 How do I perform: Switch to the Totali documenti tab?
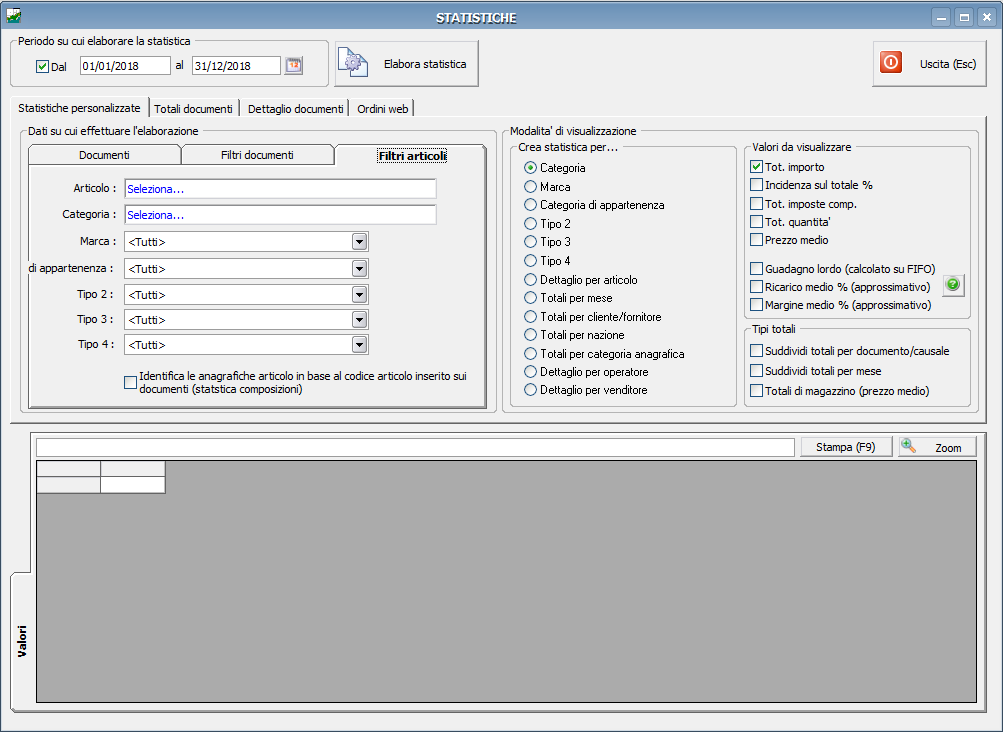(x=194, y=109)
